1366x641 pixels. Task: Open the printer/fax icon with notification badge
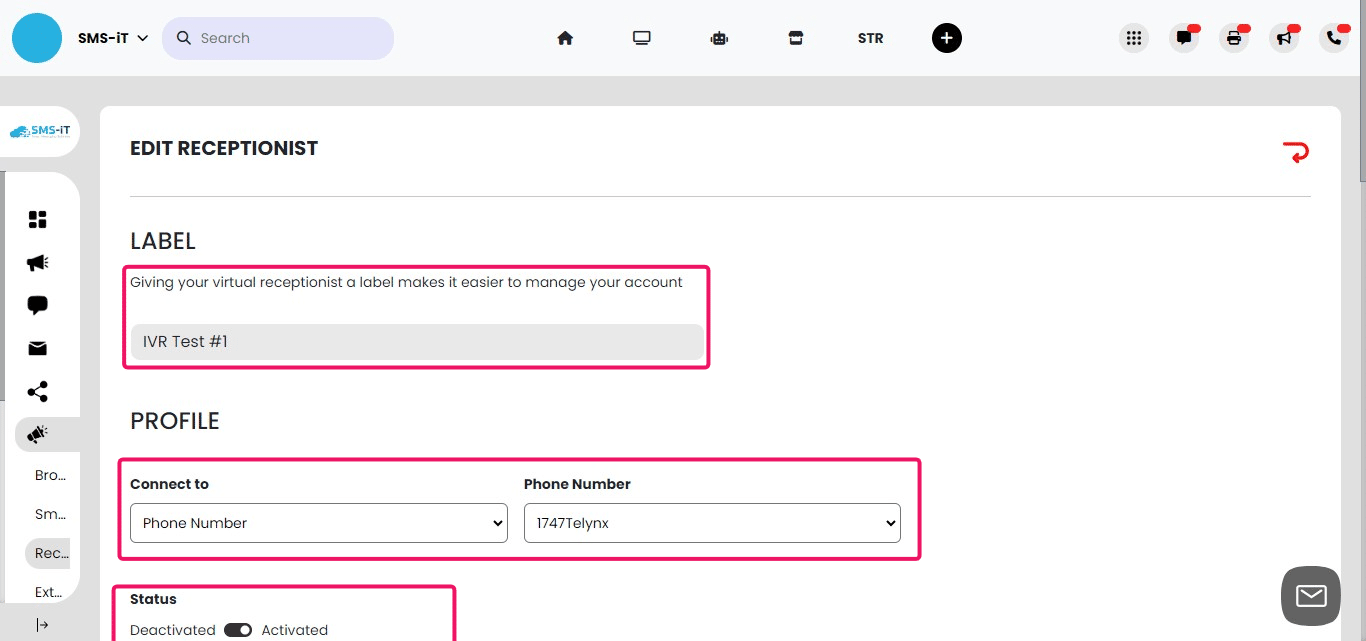[x=1233, y=37]
